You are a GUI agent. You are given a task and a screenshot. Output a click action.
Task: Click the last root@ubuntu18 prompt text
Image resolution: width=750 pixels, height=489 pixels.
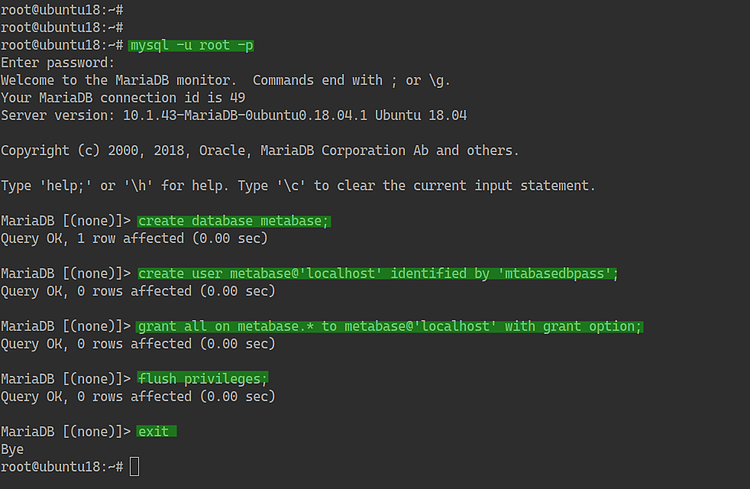click(x=62, y=467)
